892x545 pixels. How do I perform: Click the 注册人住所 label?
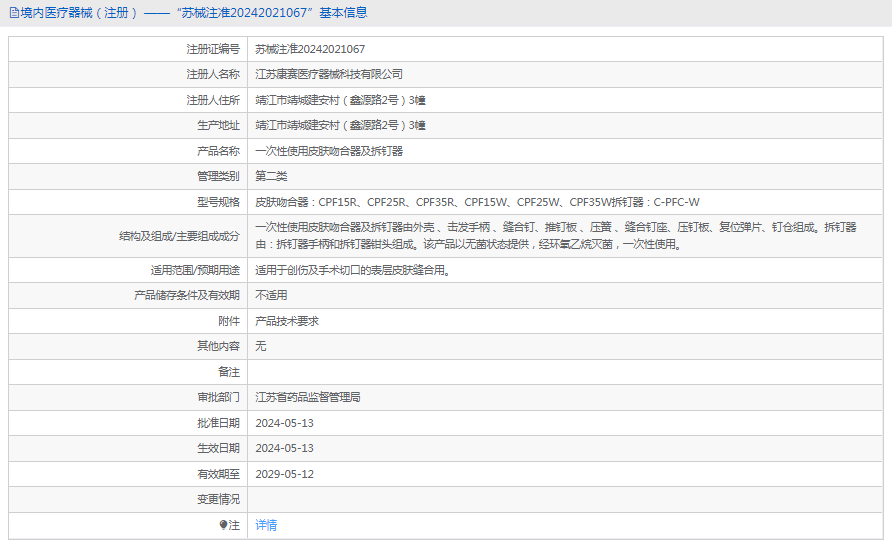pos(213,100)
